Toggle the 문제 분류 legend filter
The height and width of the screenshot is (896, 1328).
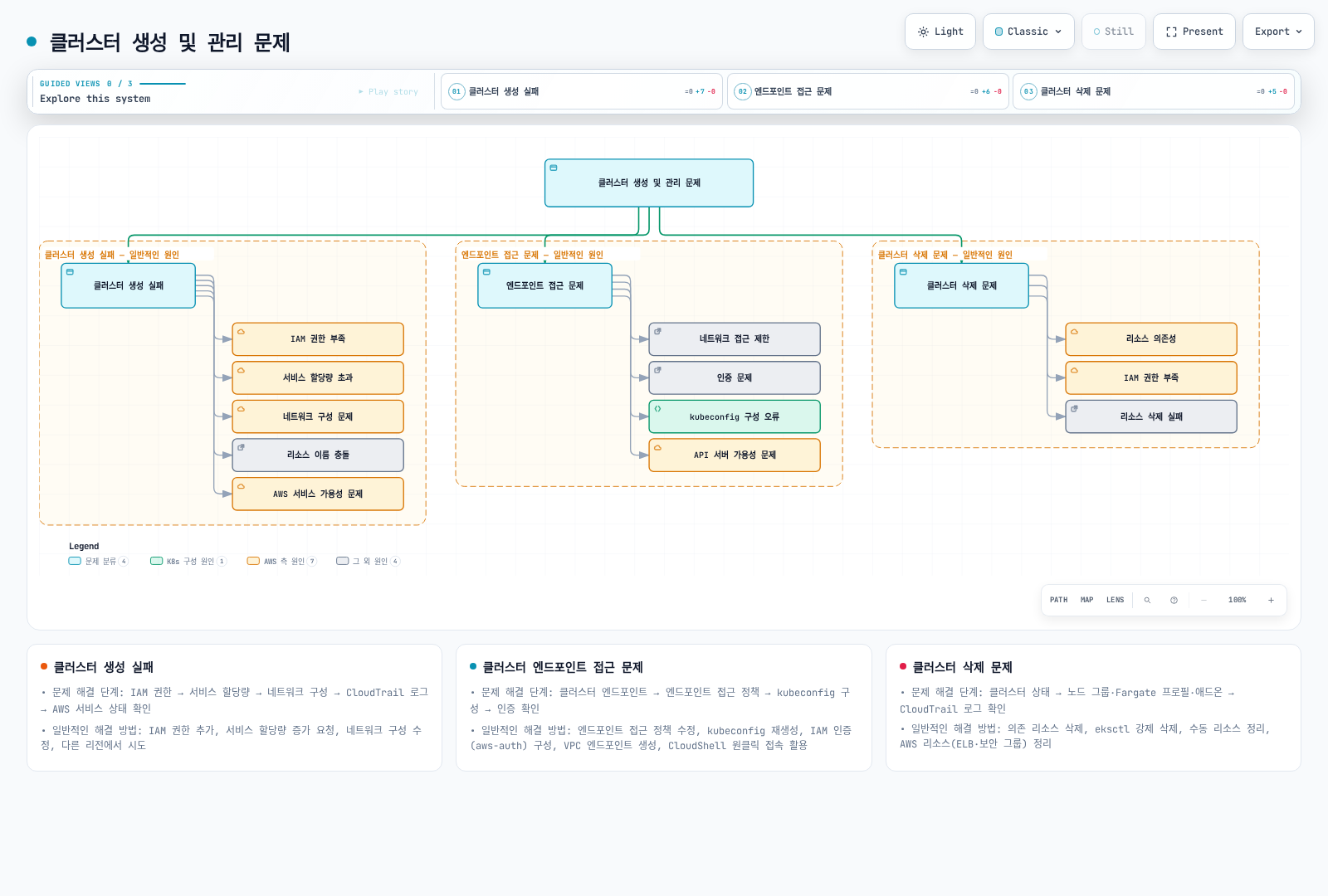point(98,562)
